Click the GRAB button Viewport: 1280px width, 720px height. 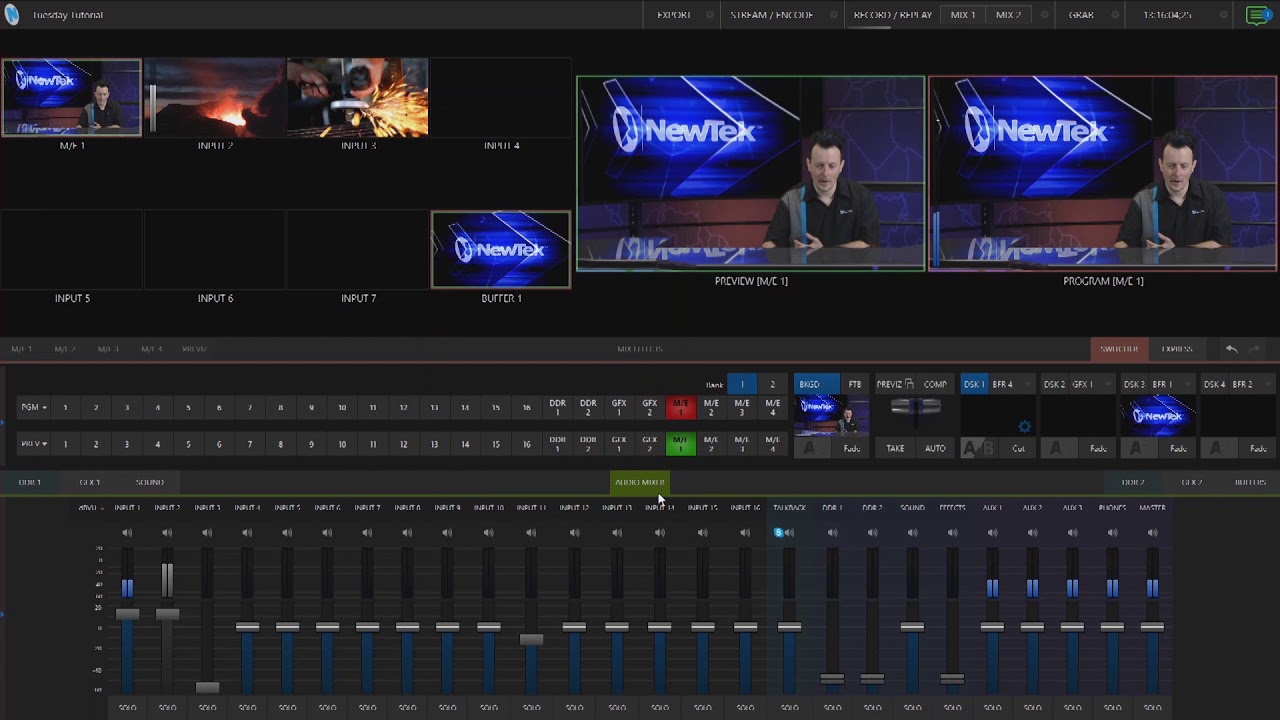[1081, 15]
